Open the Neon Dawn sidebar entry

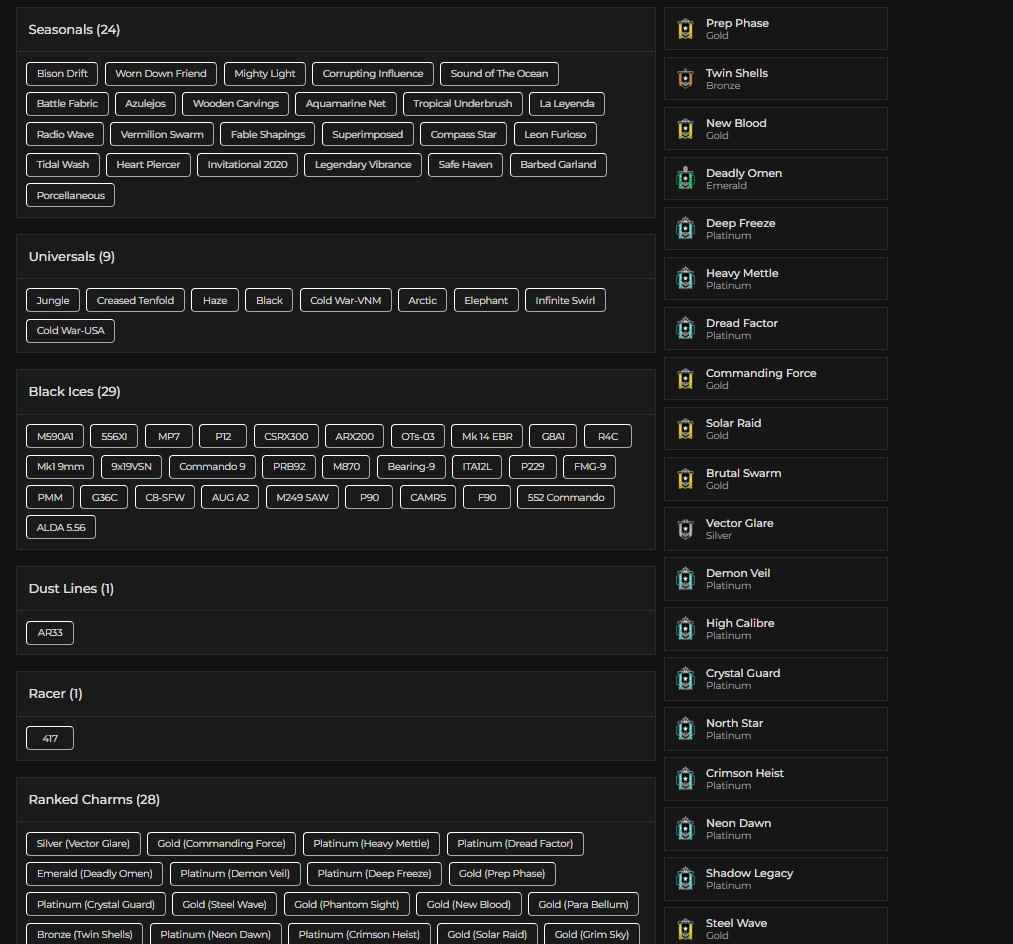point(775,829)
